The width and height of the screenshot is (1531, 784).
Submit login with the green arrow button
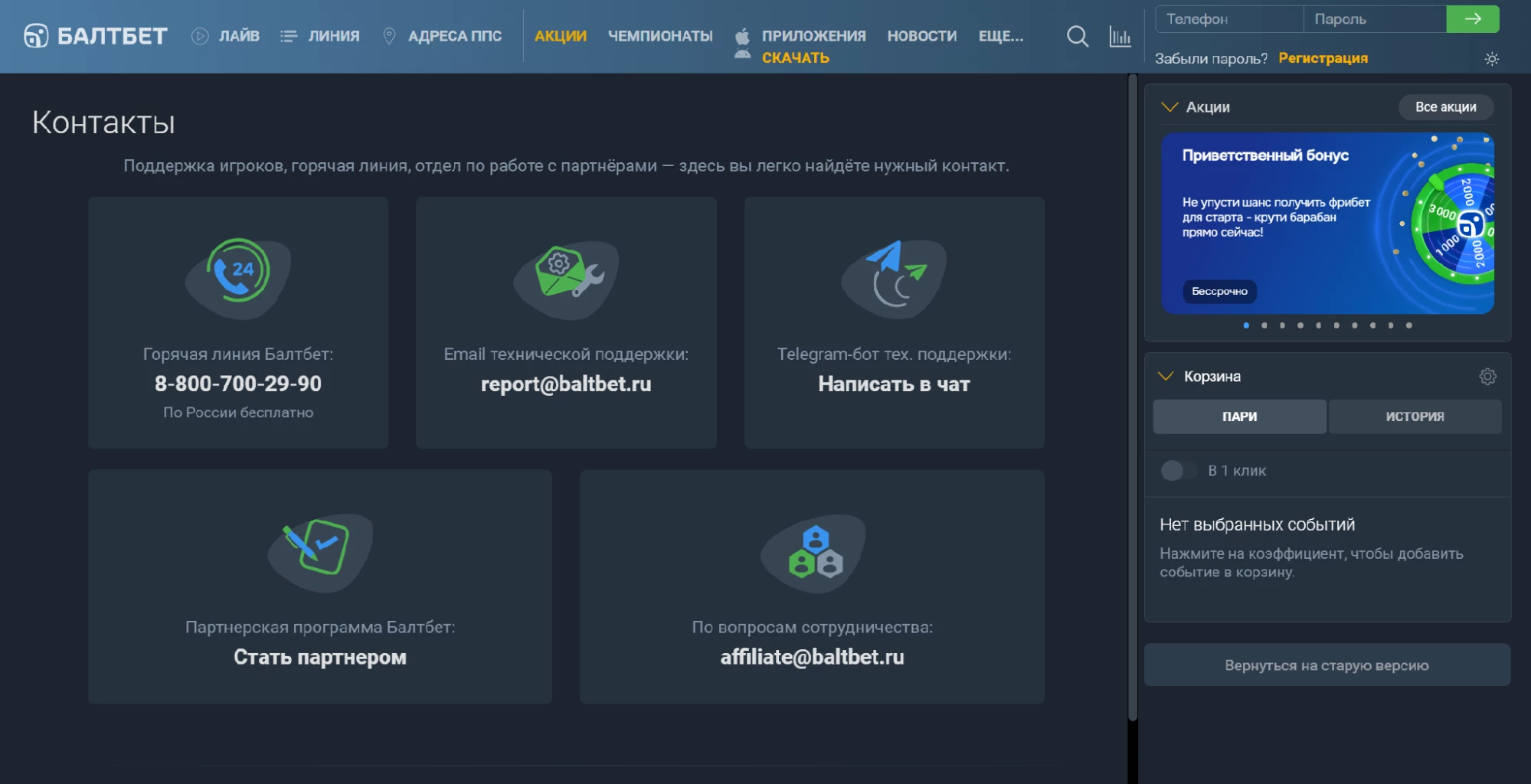pos(1472,19)
